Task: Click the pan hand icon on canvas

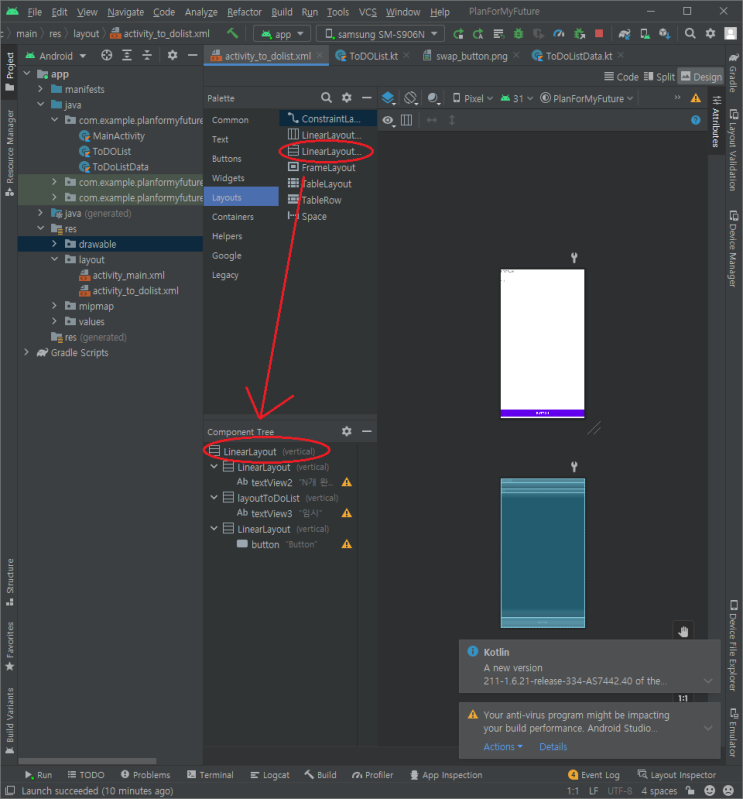Action: tap(683, 631)
